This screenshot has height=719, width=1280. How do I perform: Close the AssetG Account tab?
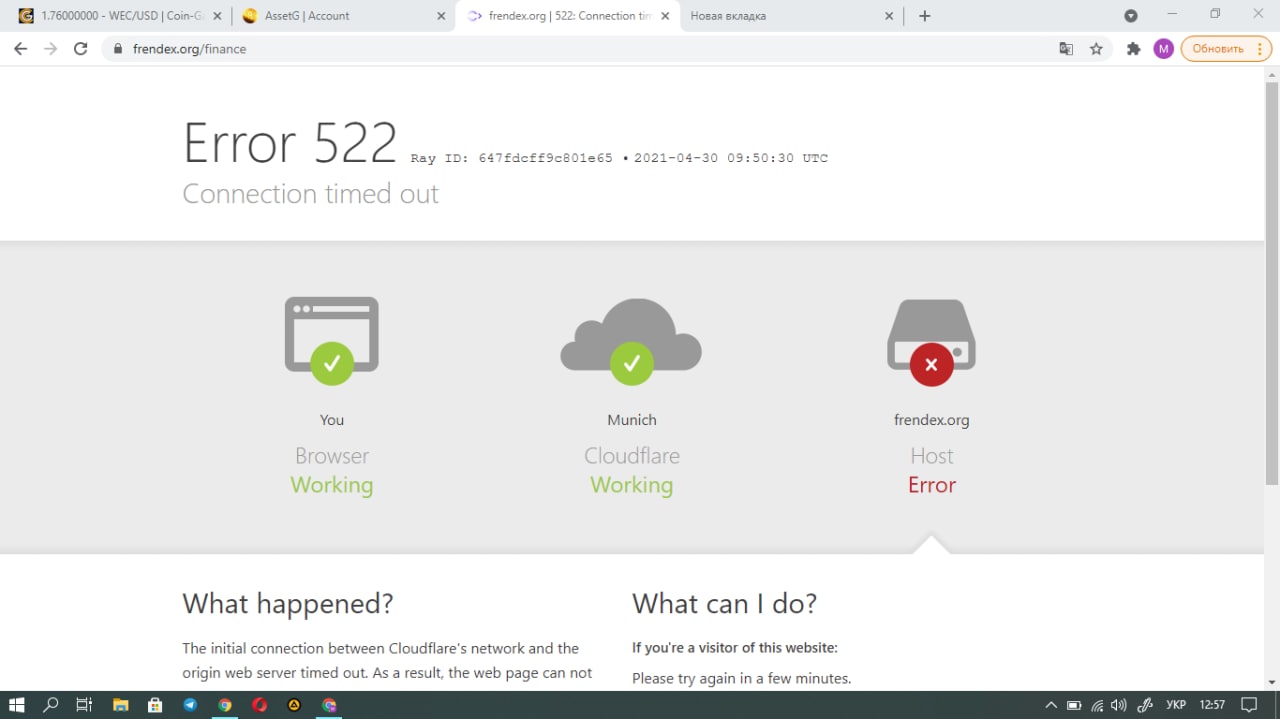point(441,16)
